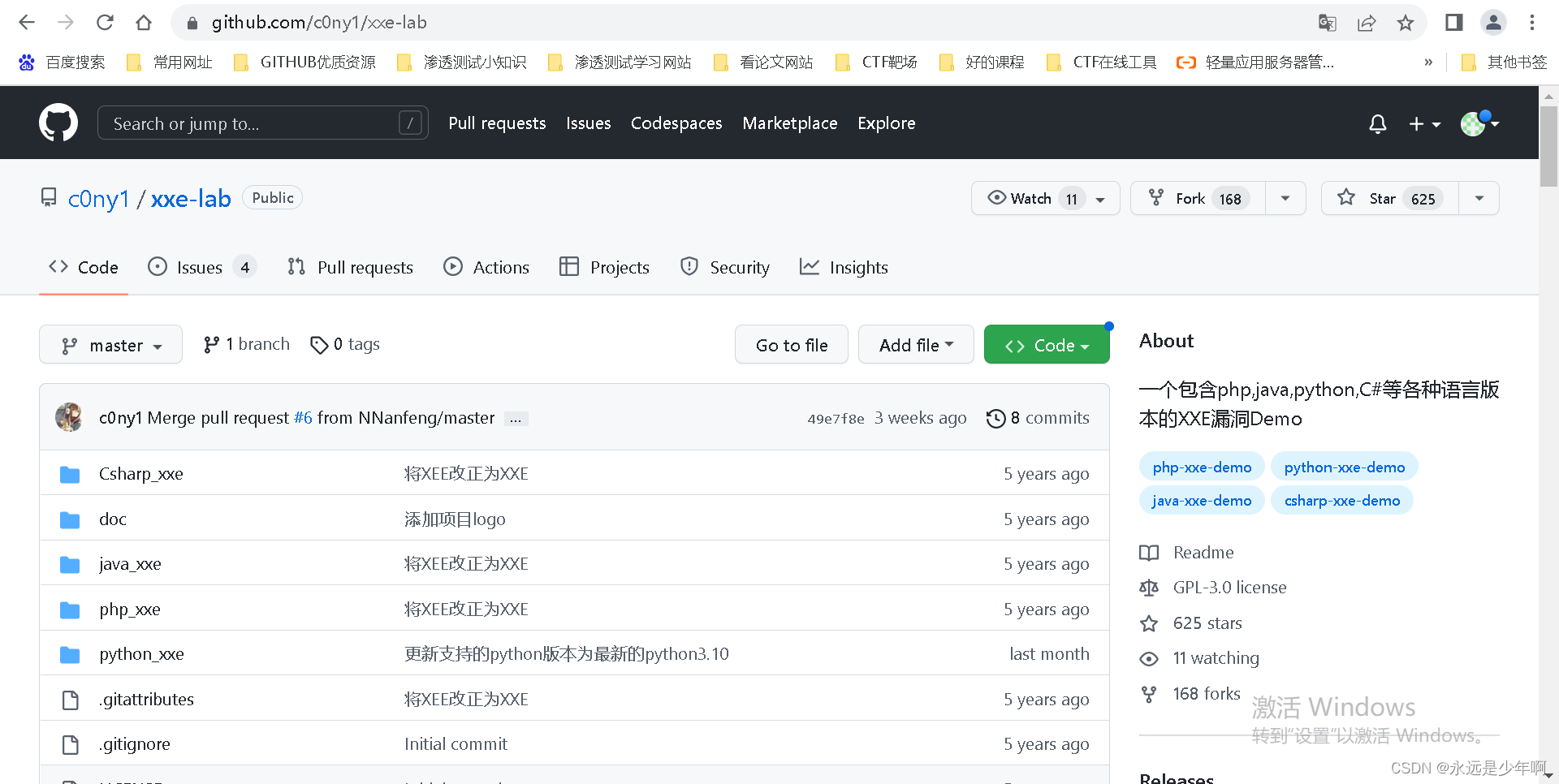This screenshot has width=1559, height=784.
Task: Expand the Fork dropdown arrow
Action: coord(1285,199)
